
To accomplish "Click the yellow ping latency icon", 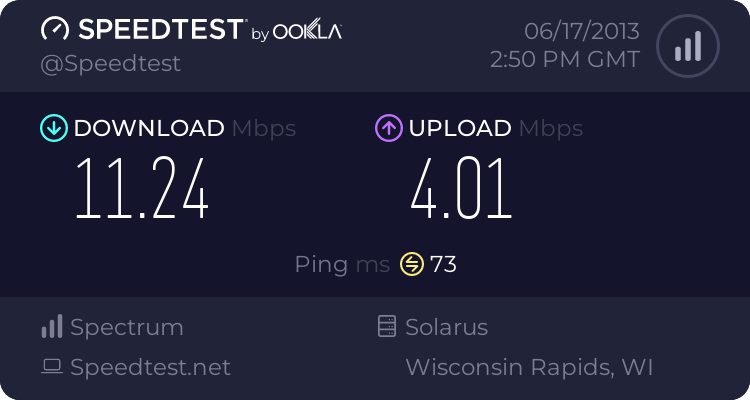I will click(412, 264).
